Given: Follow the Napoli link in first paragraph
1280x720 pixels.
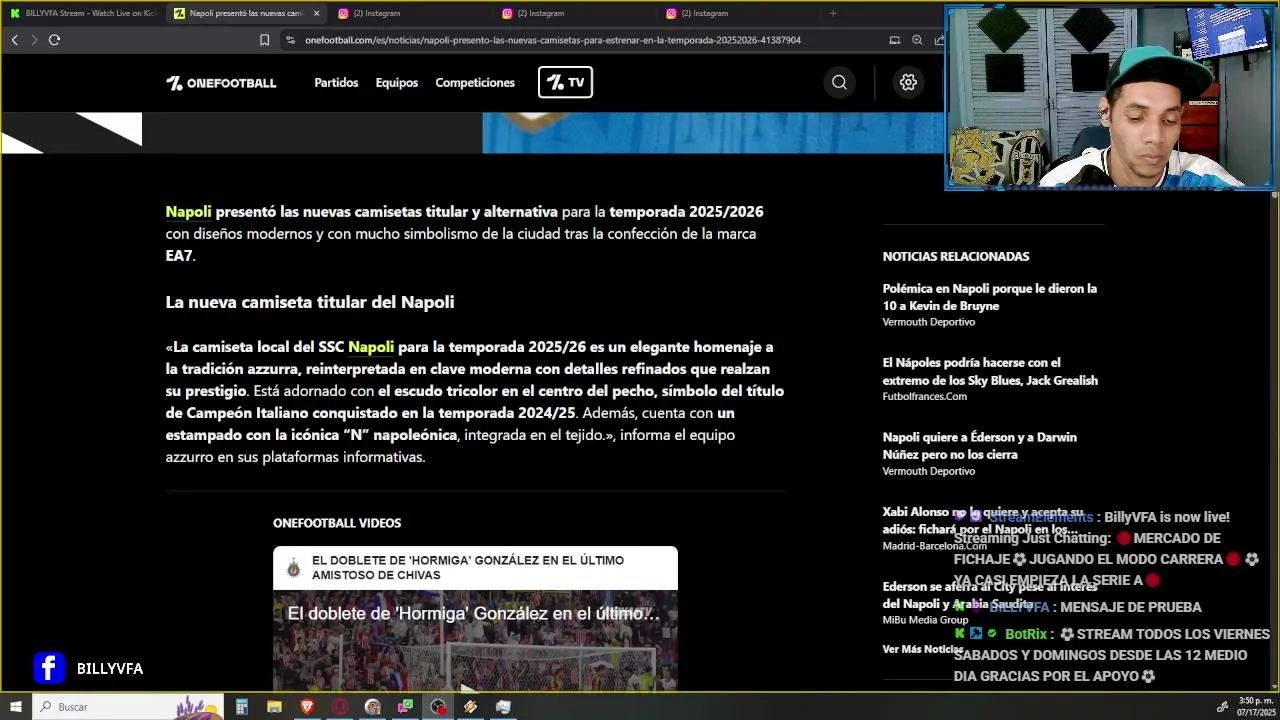Looking at the screenshot, I should 188,212.
